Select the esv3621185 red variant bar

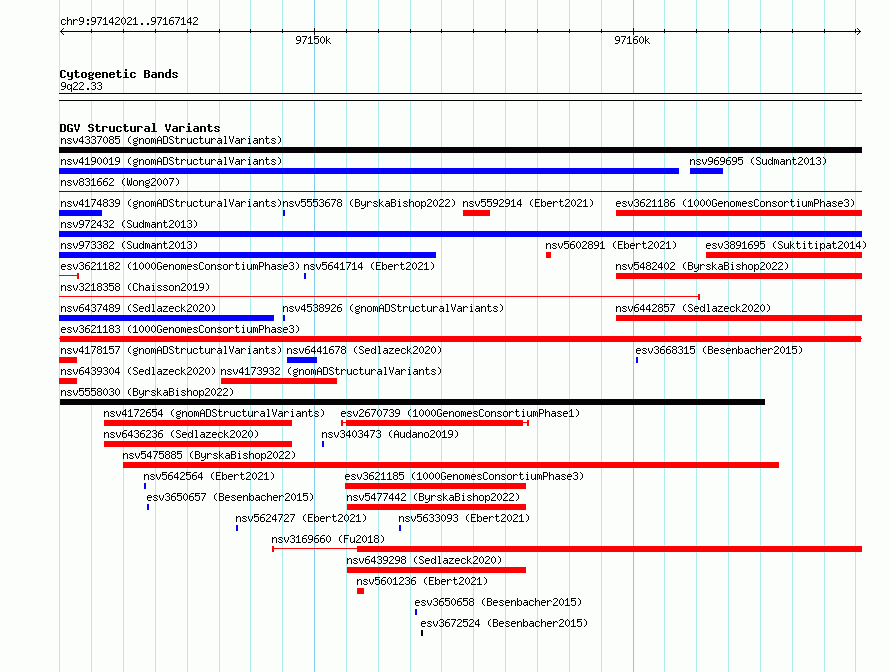435,486
